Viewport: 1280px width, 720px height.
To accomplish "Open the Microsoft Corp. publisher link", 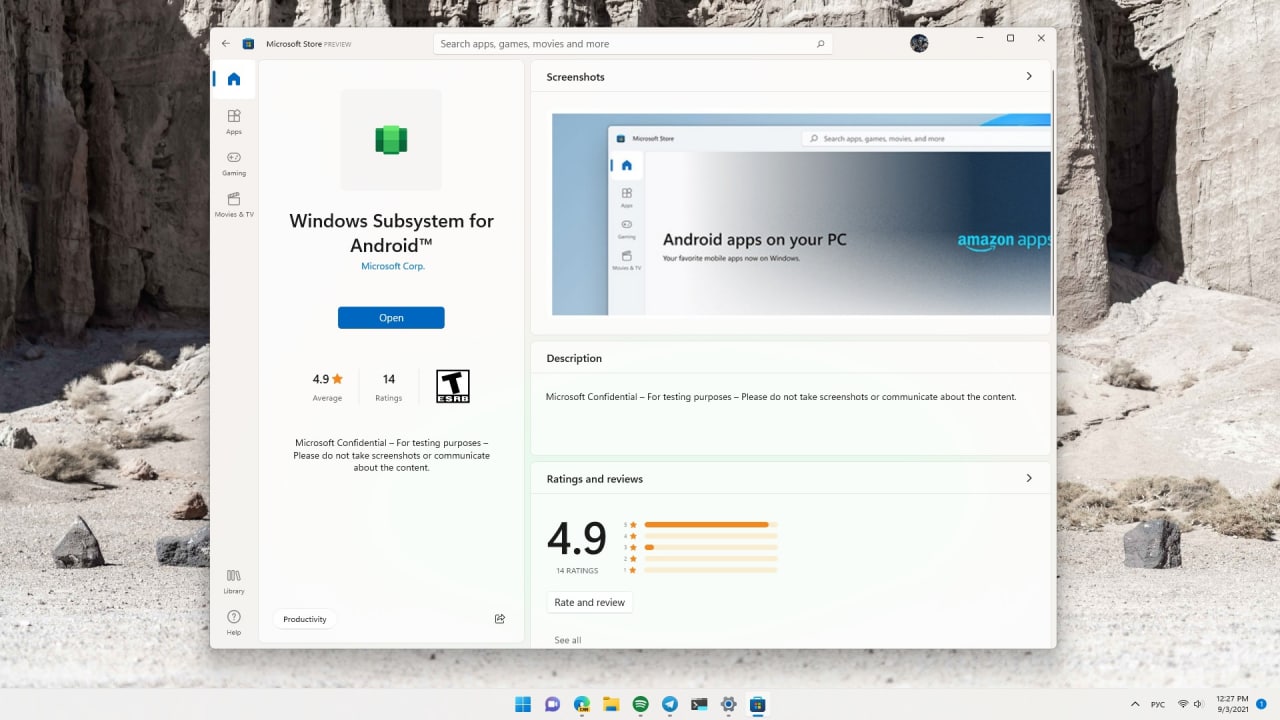I will pyautogui.click(x=392, y=267).
